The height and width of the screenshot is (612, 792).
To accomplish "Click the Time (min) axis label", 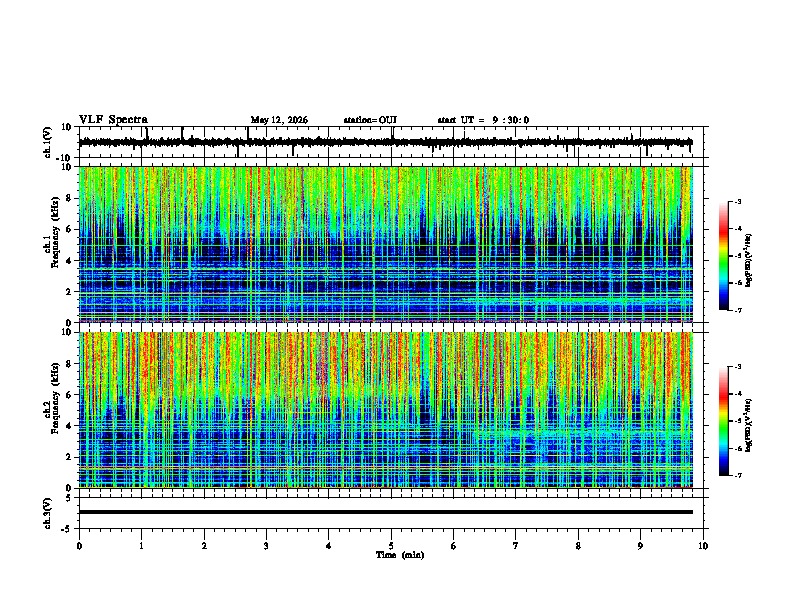I will [x=400, y=555].
